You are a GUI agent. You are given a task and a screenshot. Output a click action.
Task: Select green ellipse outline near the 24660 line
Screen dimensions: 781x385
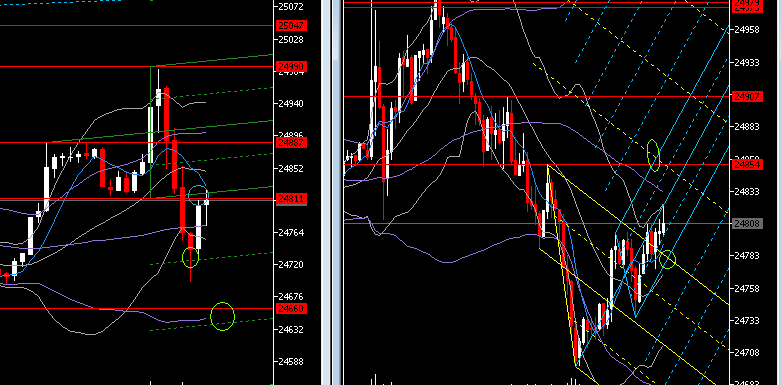[x=222, y=316]
